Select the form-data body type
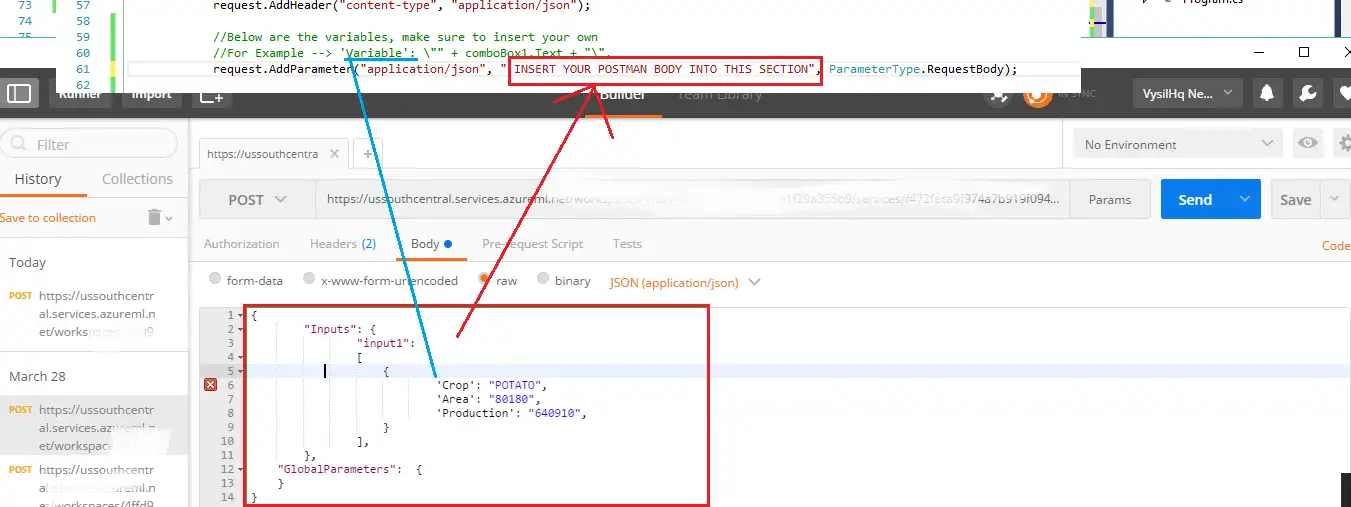This screenshot has width=1351, height=507. (x=215, y=280)
